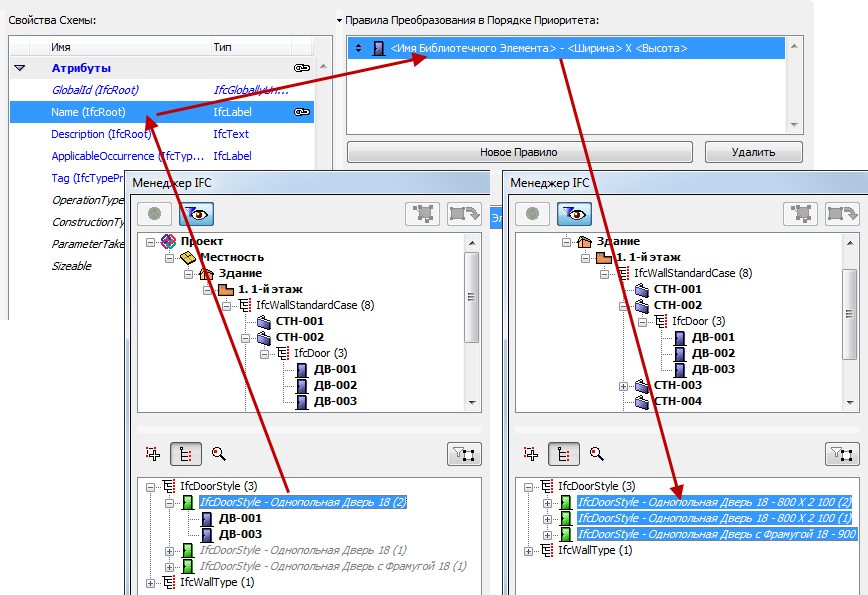Click green circle button in right Менеджер IFC
Image resolution: width=868 pixels, height=595 pixels.
533,214
